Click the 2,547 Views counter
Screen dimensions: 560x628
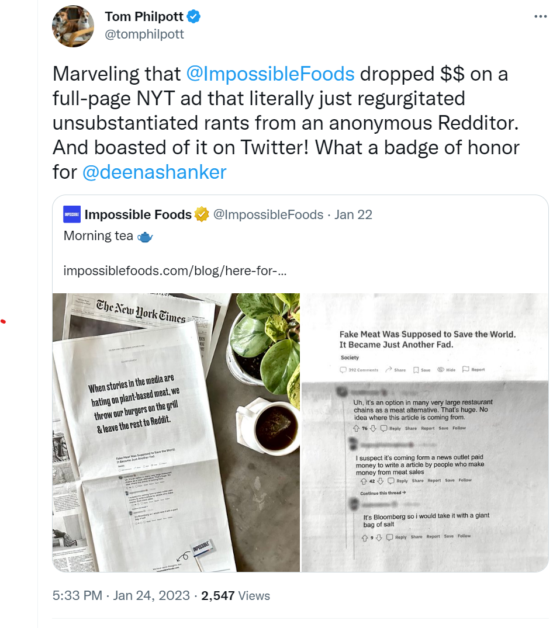[236, 596]
